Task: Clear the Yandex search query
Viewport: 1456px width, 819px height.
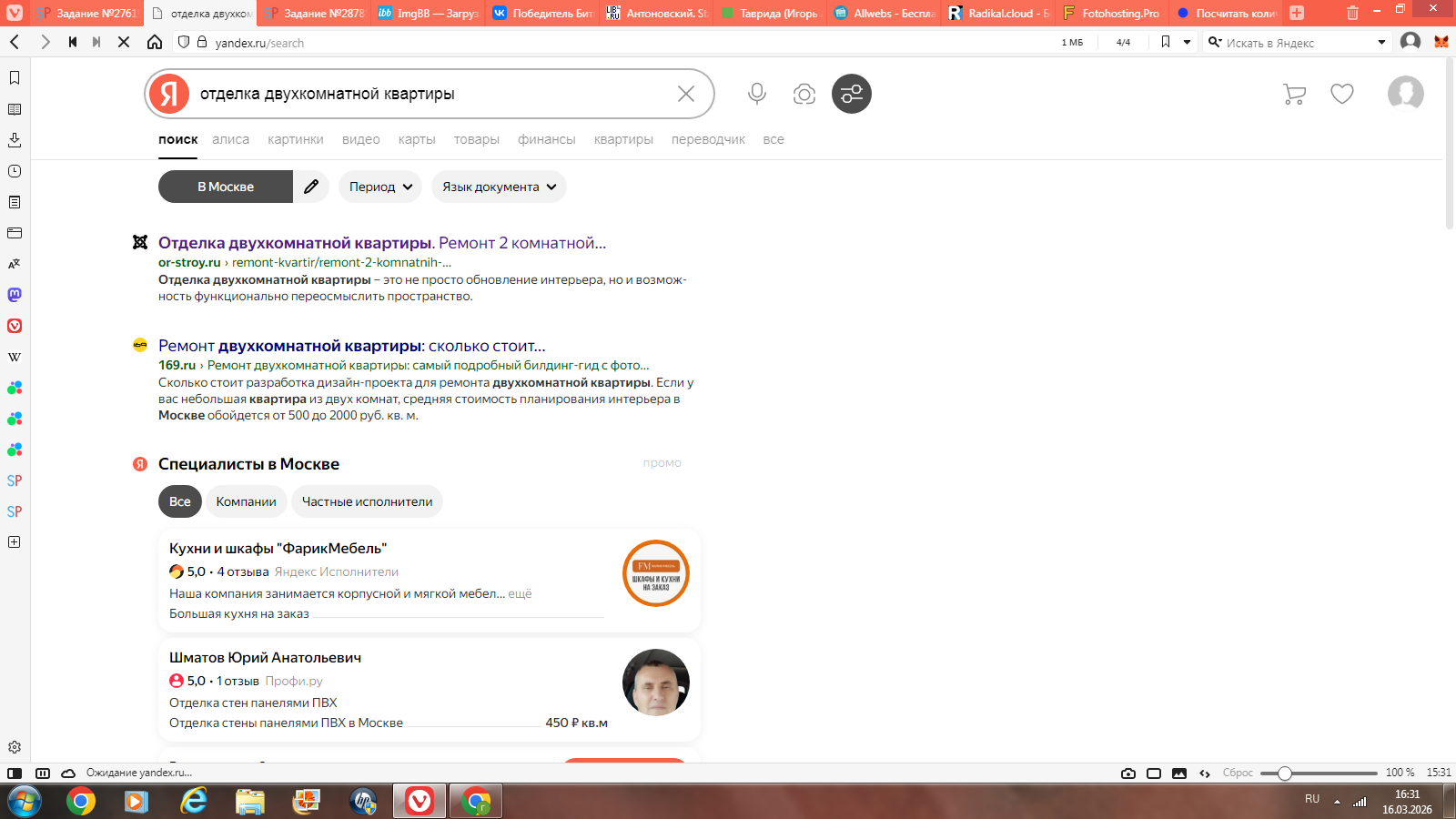Action: 686,94
